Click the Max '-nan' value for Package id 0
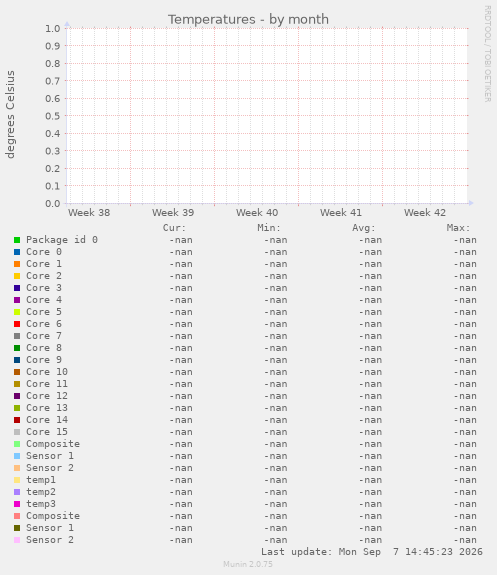497x575 pixels. point(465,240)
